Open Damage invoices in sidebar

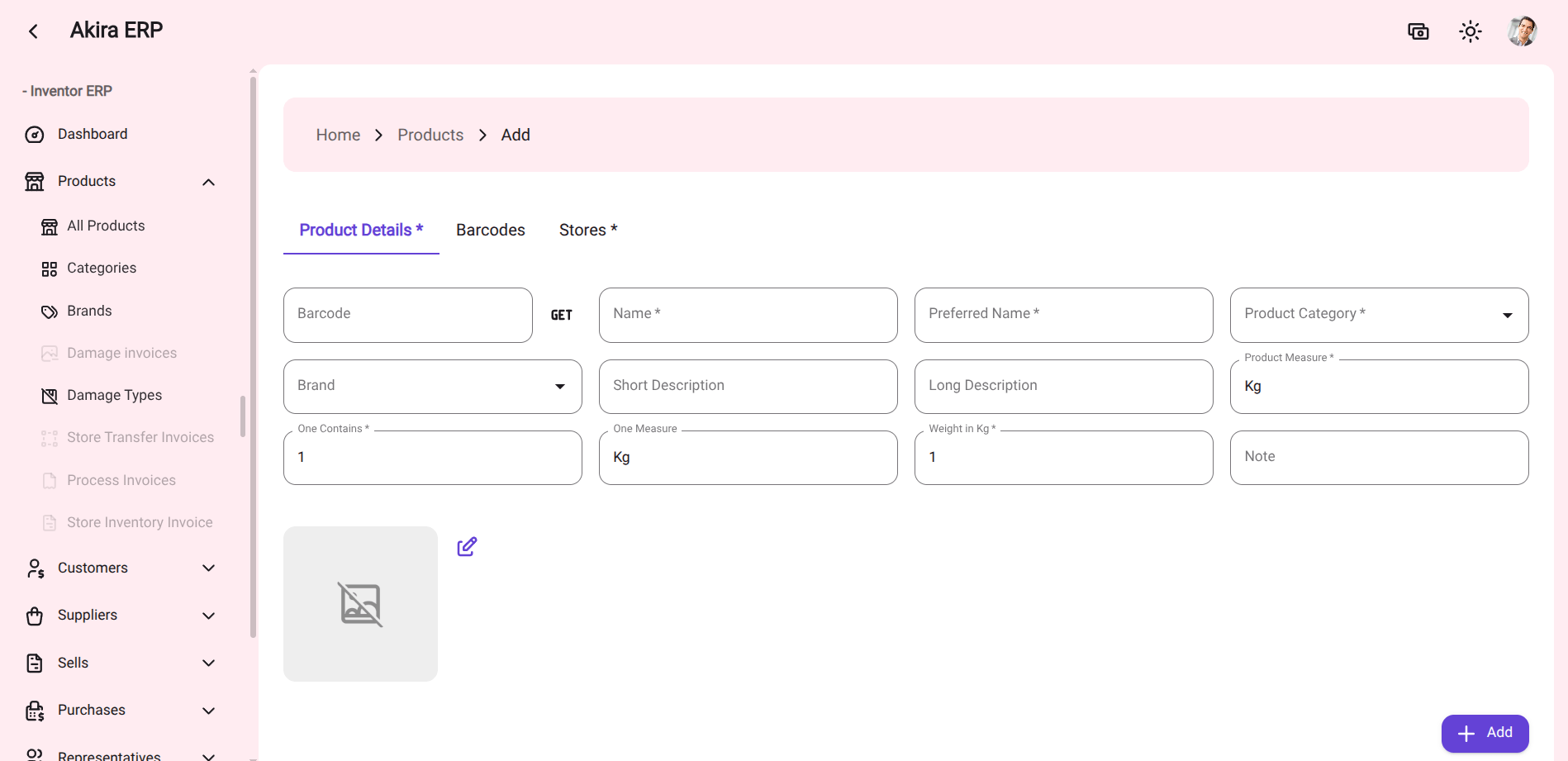(121, 353)
